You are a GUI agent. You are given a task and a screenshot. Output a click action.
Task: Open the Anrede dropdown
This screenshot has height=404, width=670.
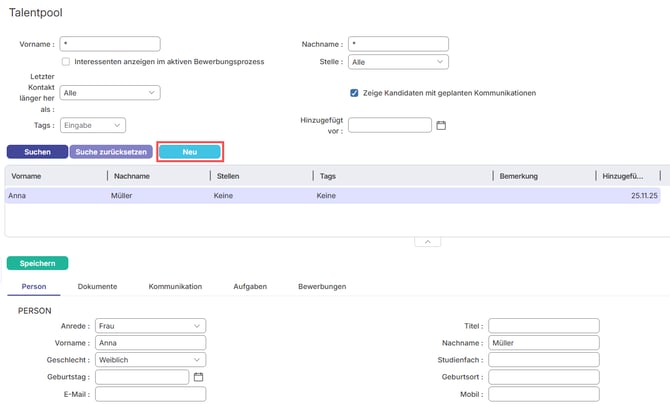coord(150,326)
